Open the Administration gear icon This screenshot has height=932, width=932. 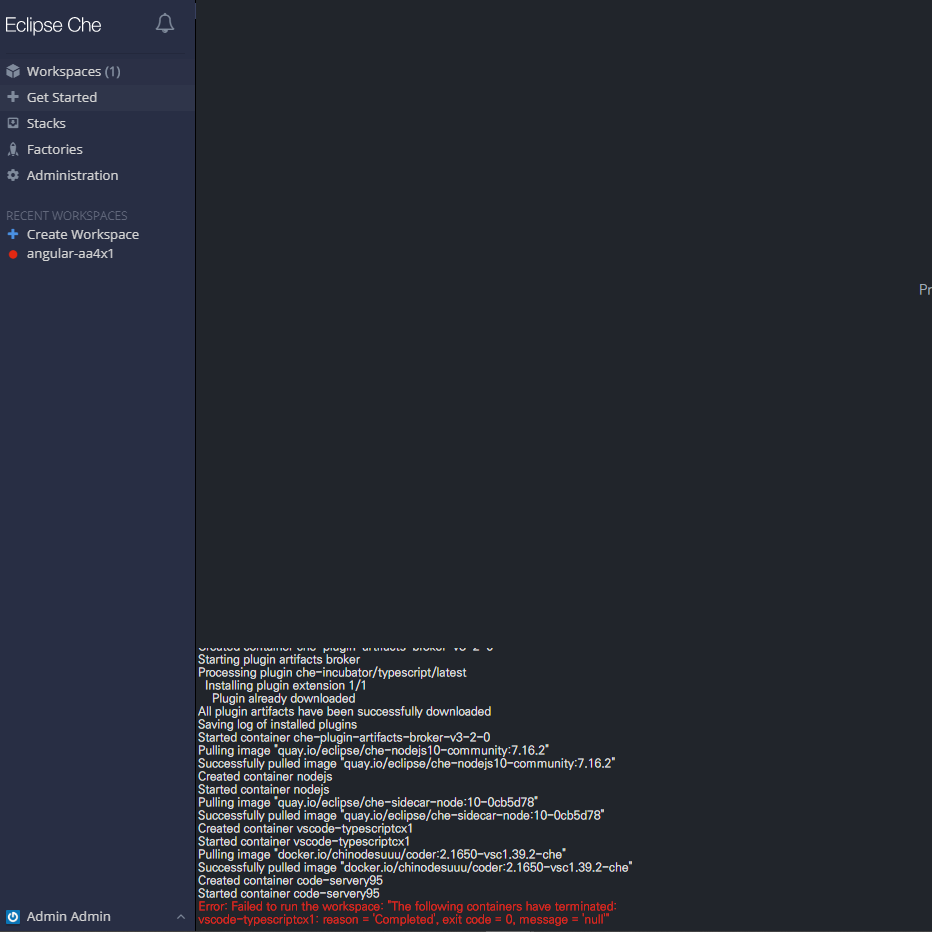coord(13,174)
